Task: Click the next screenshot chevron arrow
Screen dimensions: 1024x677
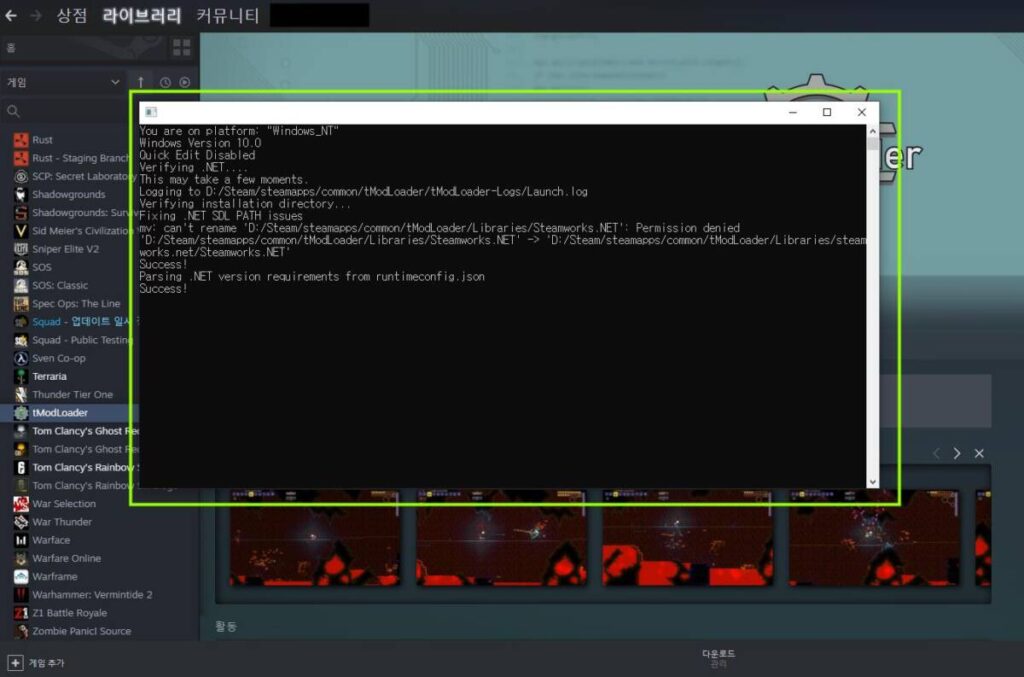Action: [956, 453]
